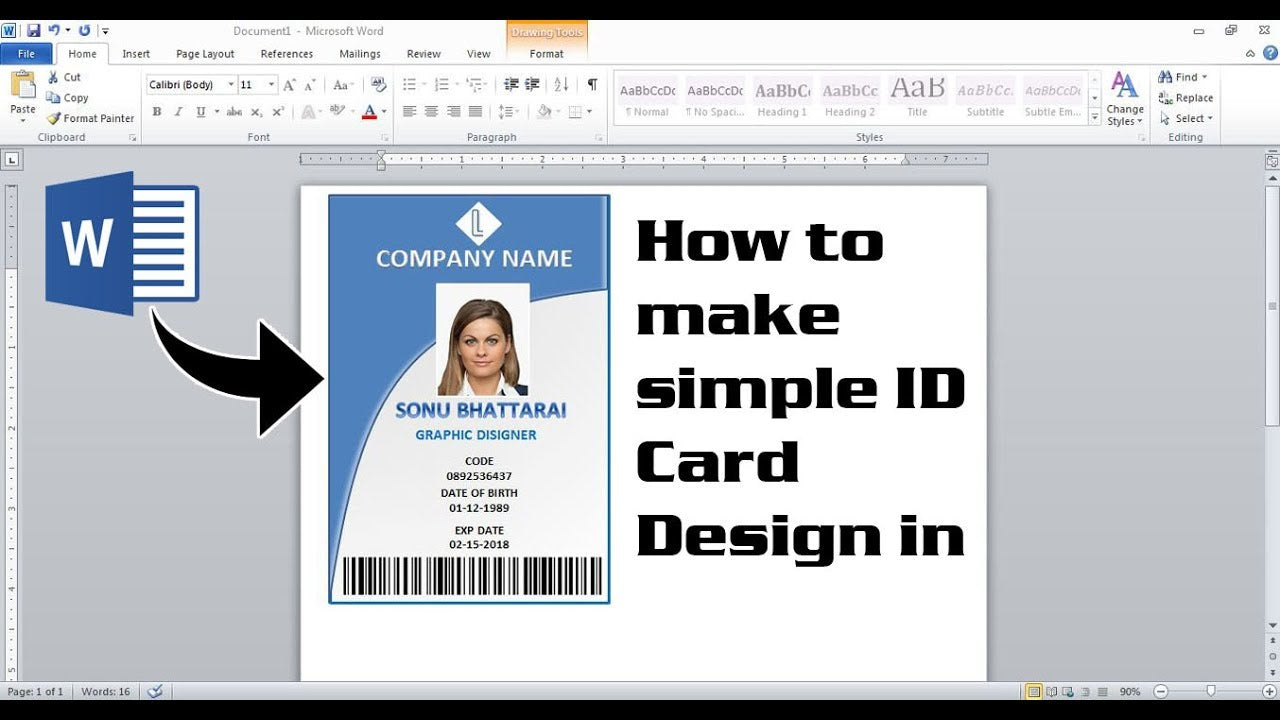
Task: Click the Grow Font icon
Action: pyautogui.click(x=289, y=85)
